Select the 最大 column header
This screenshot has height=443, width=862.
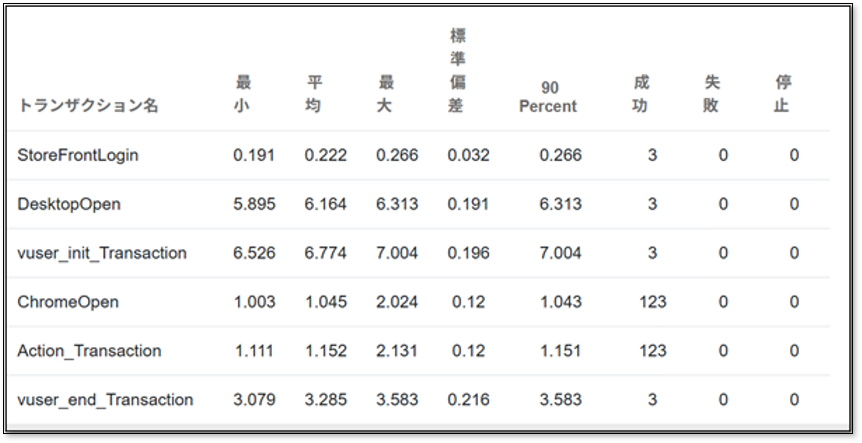coord(385,94)
